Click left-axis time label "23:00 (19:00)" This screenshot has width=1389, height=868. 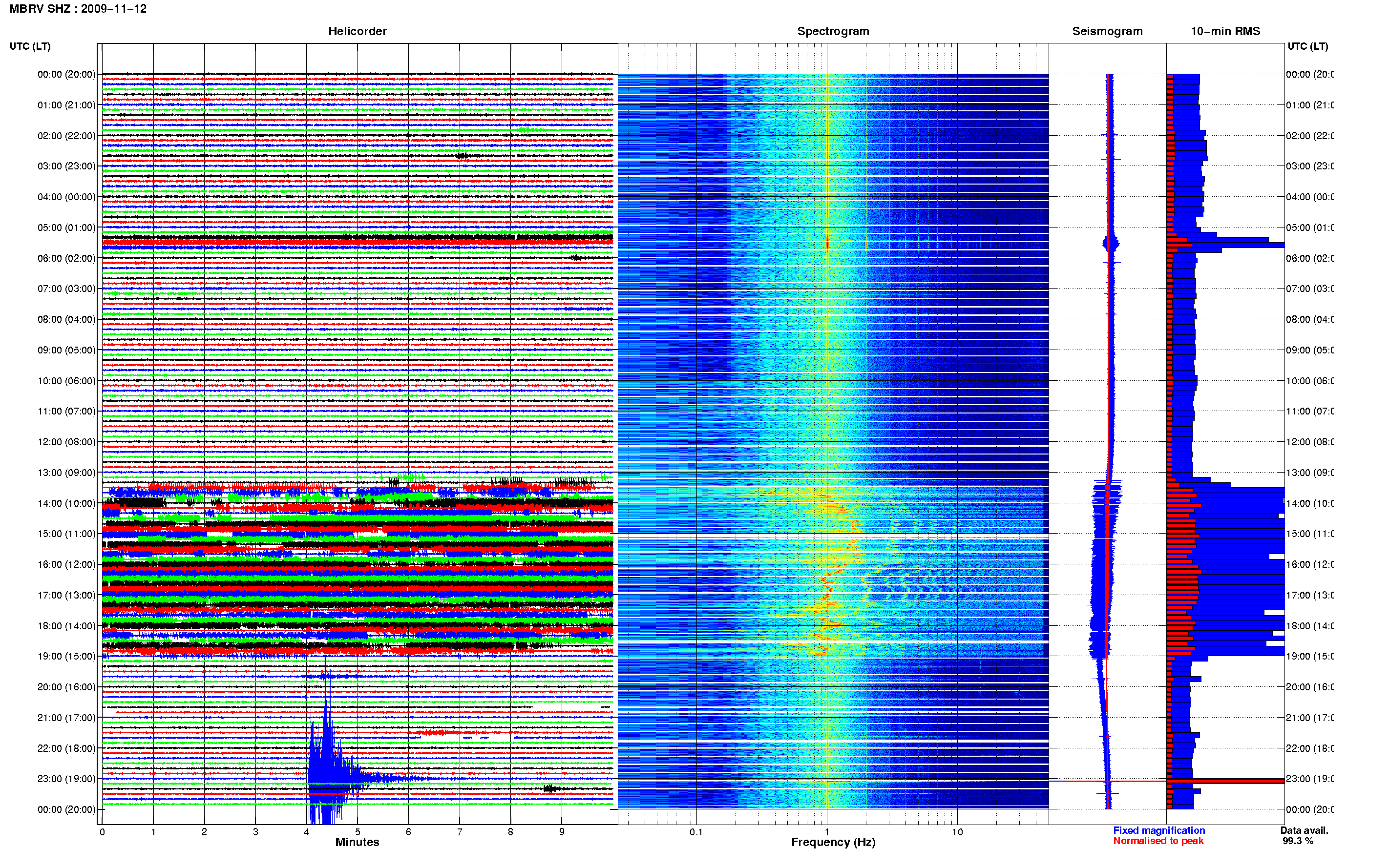tap(66, 779)
